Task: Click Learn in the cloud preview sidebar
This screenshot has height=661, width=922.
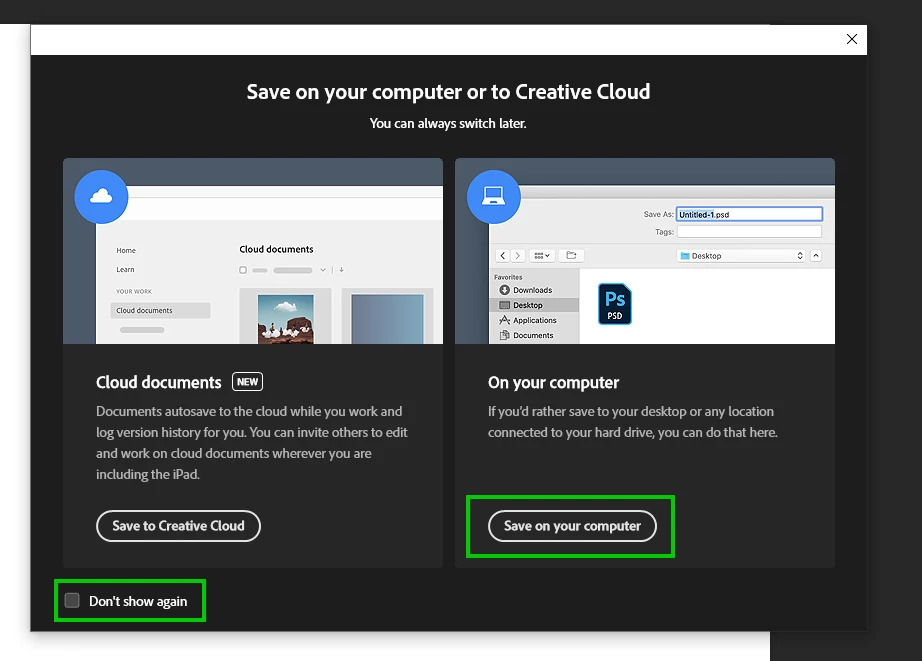Action: (125, 269)
